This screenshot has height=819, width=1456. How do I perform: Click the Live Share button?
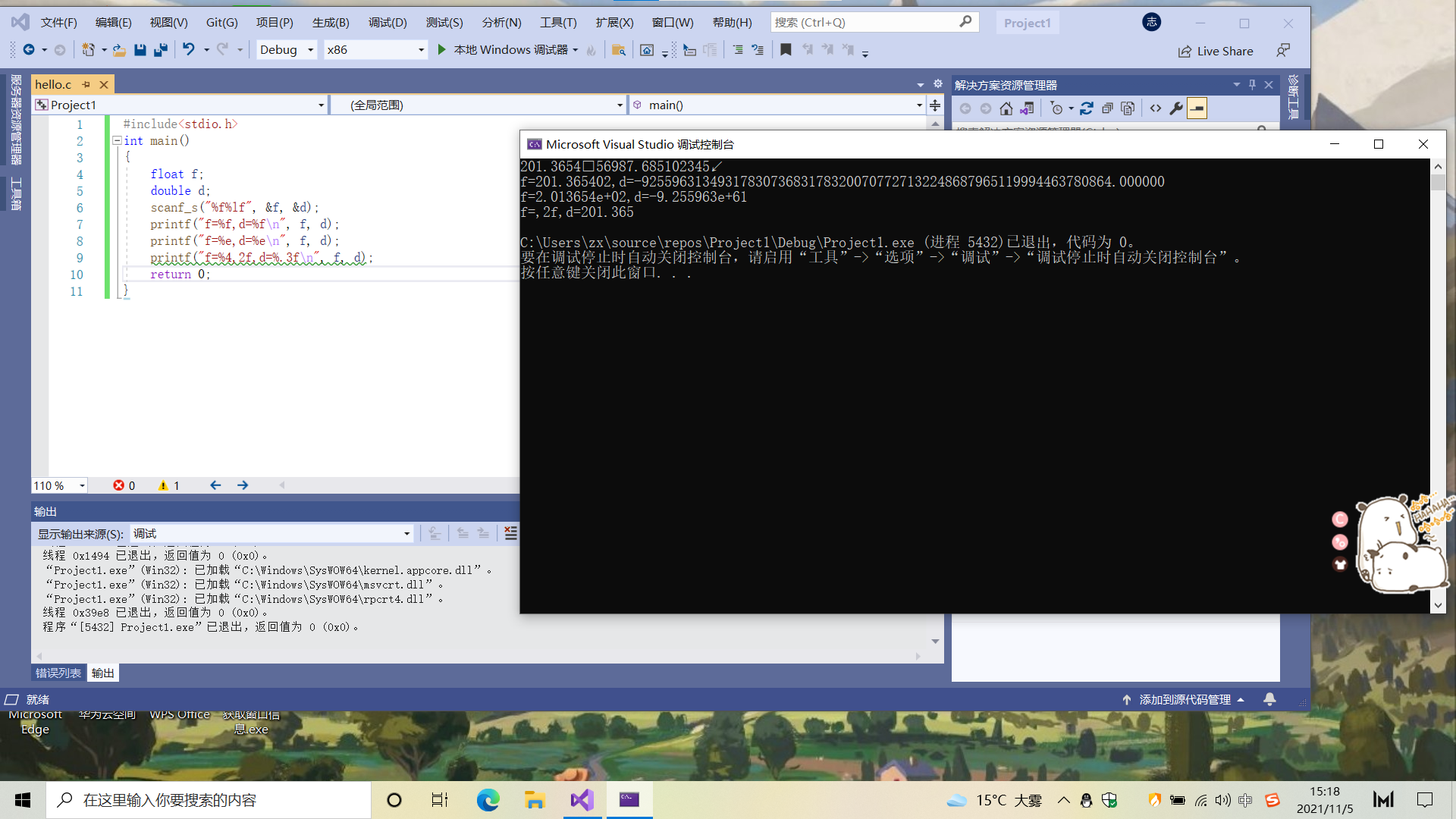[1216, 51]
